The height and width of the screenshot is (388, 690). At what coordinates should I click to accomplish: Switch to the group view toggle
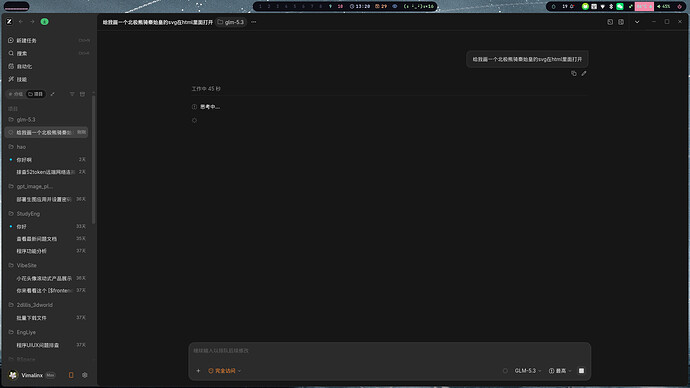(16, 94)
